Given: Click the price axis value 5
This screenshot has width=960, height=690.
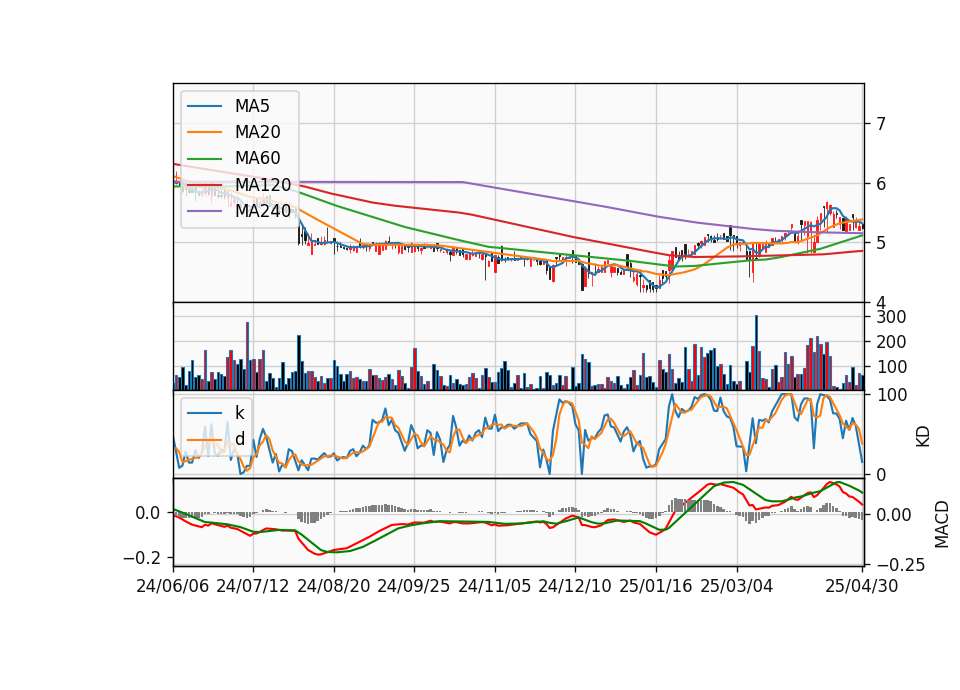Looking at the screenshot, I should coord(880,243).
